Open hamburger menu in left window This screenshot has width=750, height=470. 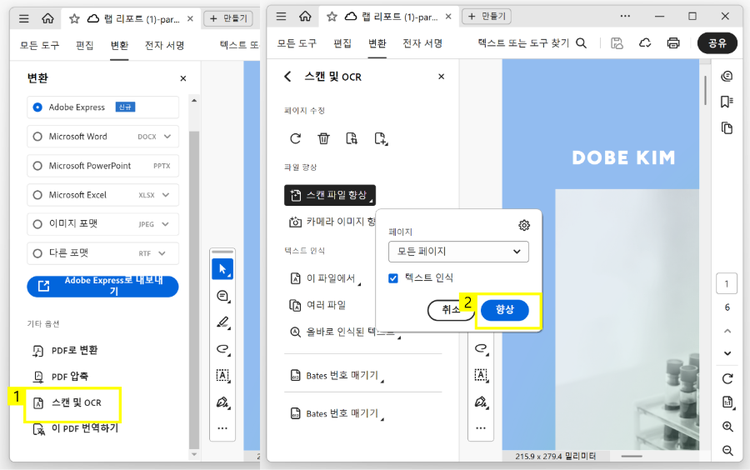tap(23, 19)
